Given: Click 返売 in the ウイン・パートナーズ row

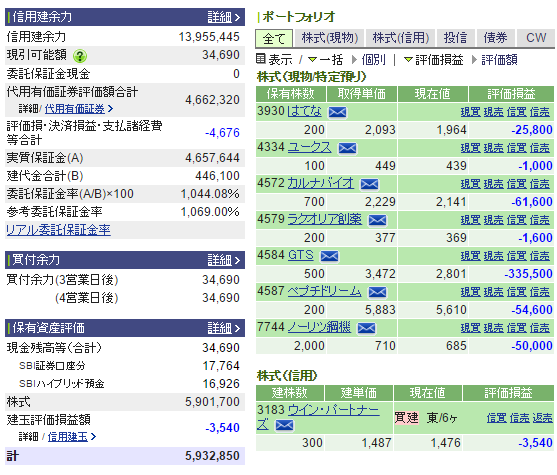Looking at the screenshot, I should pos(542,418).
